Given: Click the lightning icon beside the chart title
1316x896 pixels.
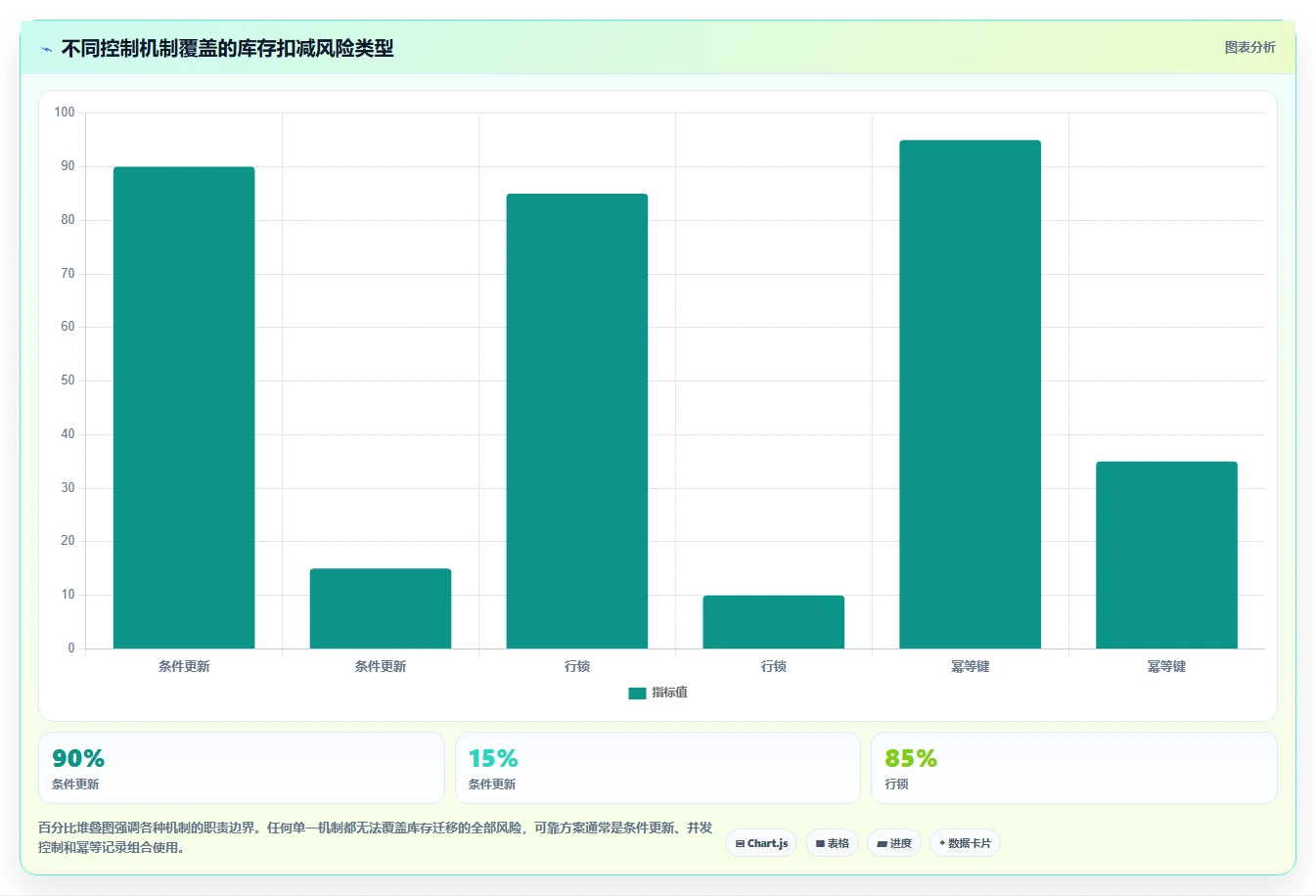Looking at the screenshot, I should point(46,49).
